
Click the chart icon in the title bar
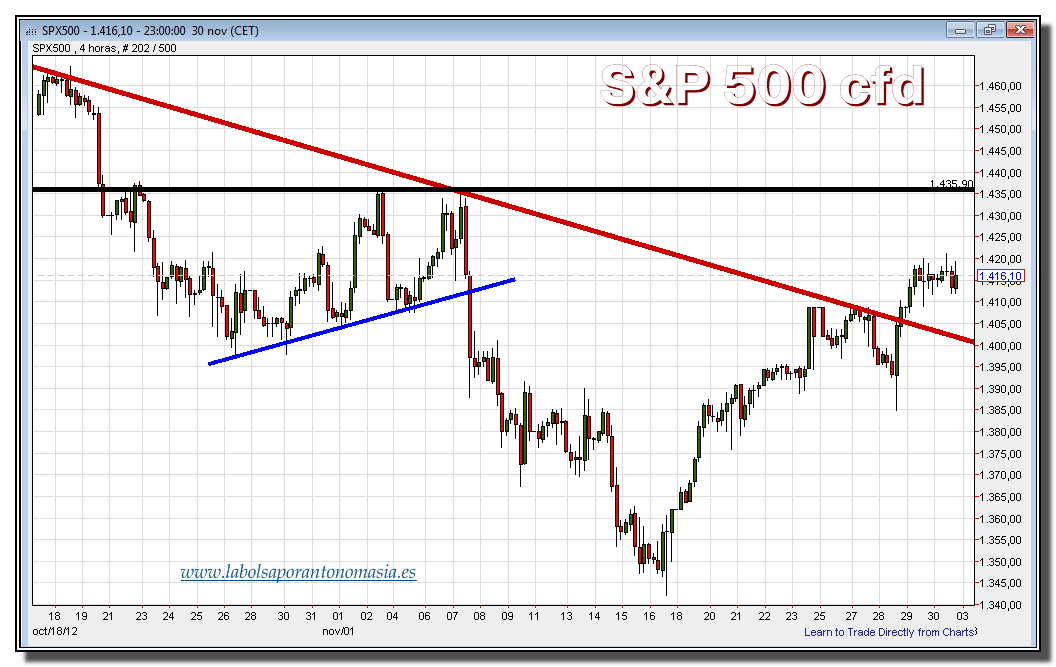31,31
